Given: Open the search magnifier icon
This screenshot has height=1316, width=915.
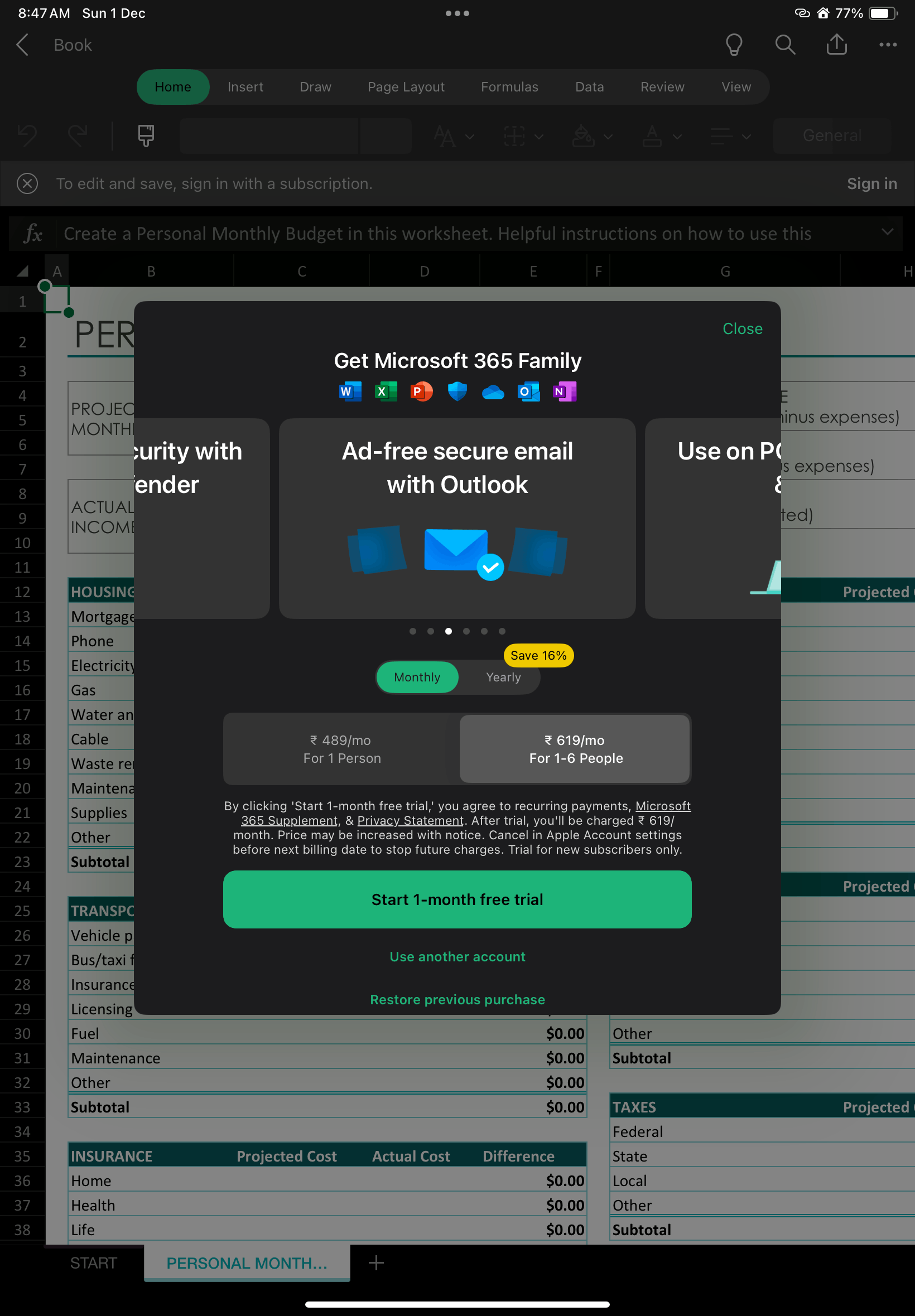Looking at the screenshot, I should click(785, 45).
